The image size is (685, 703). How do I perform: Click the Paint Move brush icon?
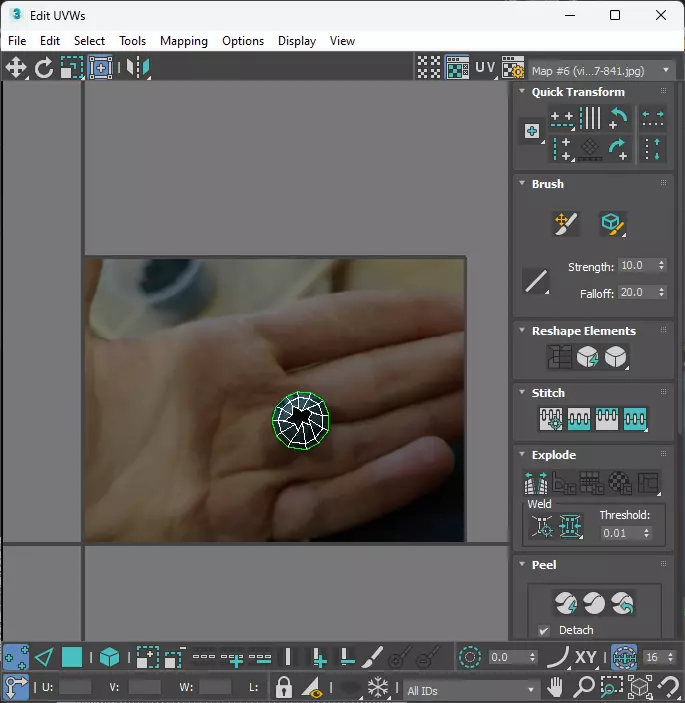tap(566, 223)
